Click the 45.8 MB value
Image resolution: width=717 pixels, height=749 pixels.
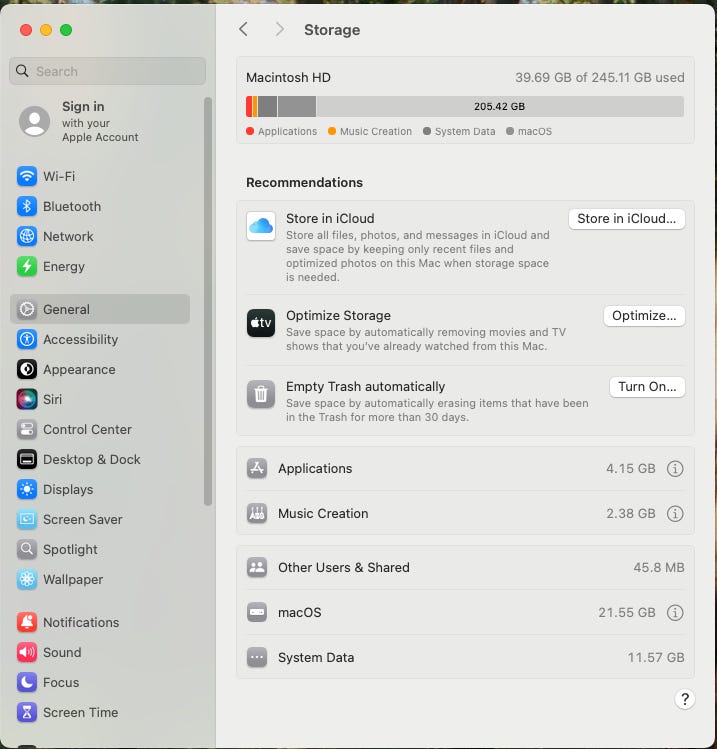point(659,567)
